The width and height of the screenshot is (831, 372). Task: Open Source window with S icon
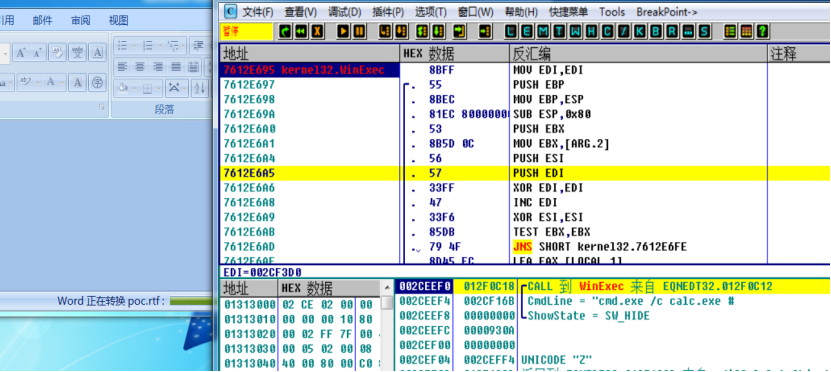(x=704, y=32)
